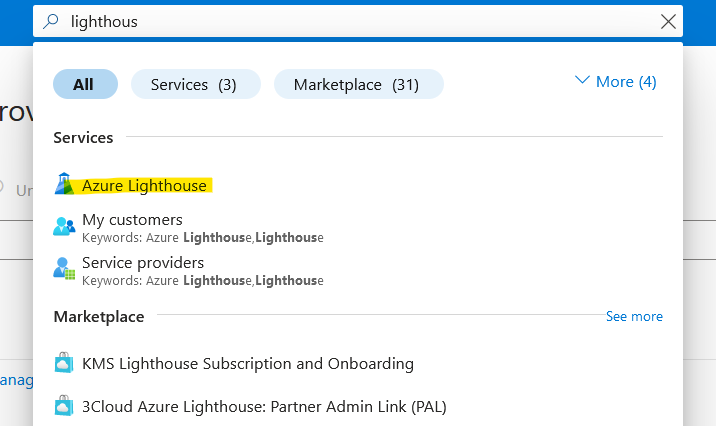Open the My customers result
Viewport: 716px width, 426px height.
(132, 220)
